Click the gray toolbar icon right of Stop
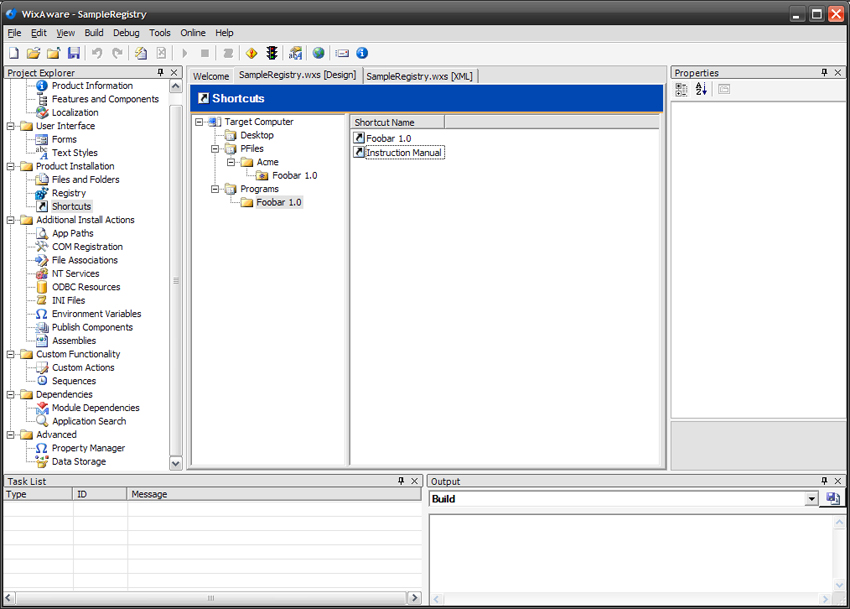Viewport: 850px width, 609px height. click(x=228, y=53)
